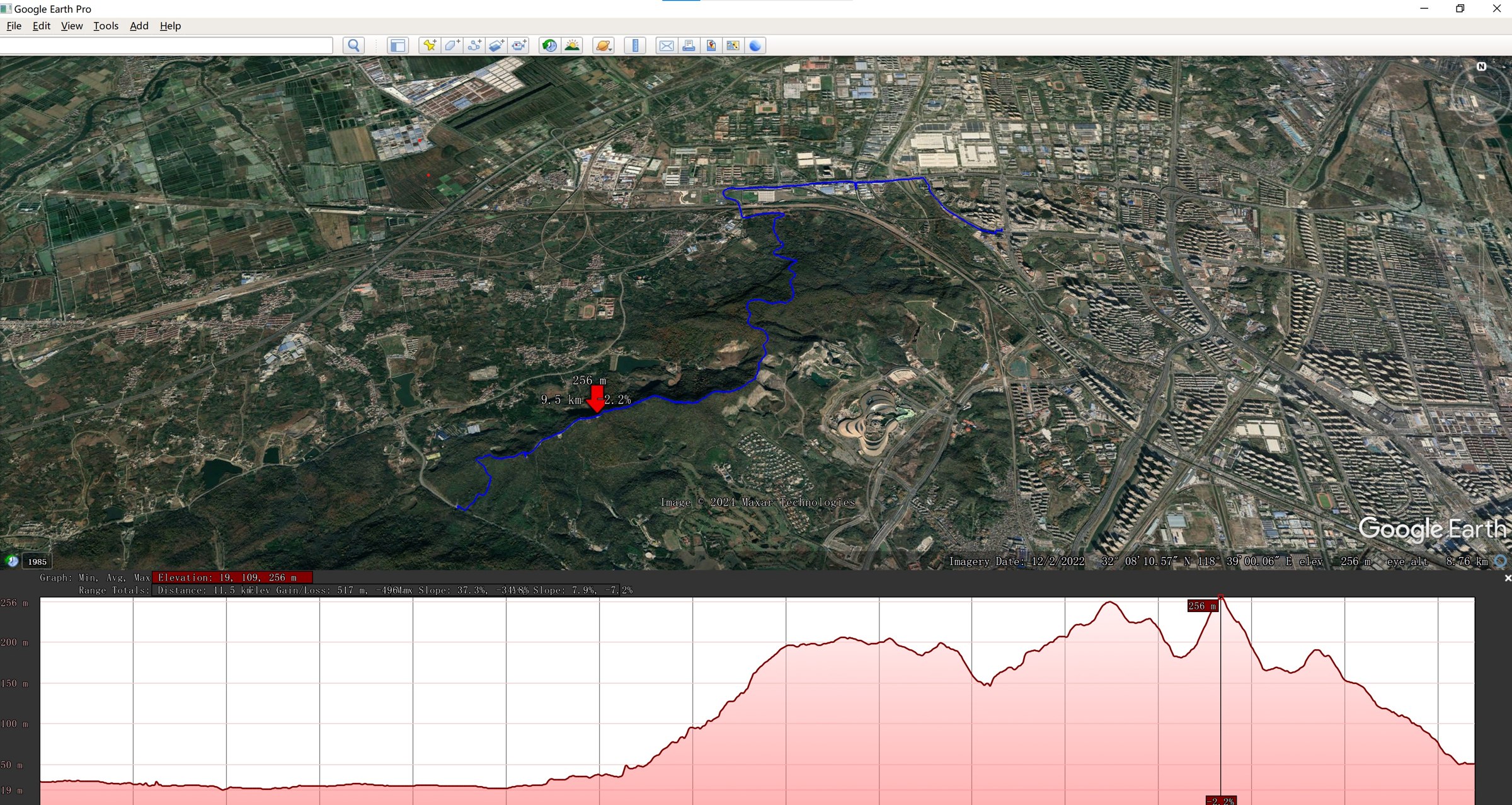Restore down the Google Earth Pro window

point(1460,8)
